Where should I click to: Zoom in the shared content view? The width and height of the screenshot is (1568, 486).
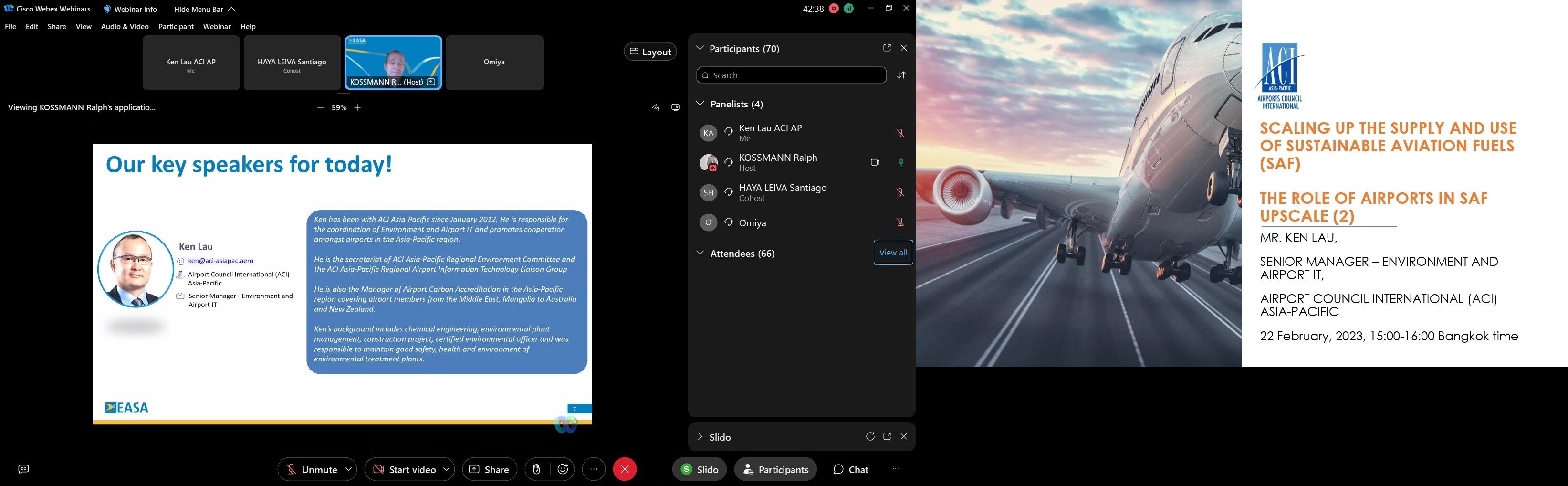pos(357,108)
